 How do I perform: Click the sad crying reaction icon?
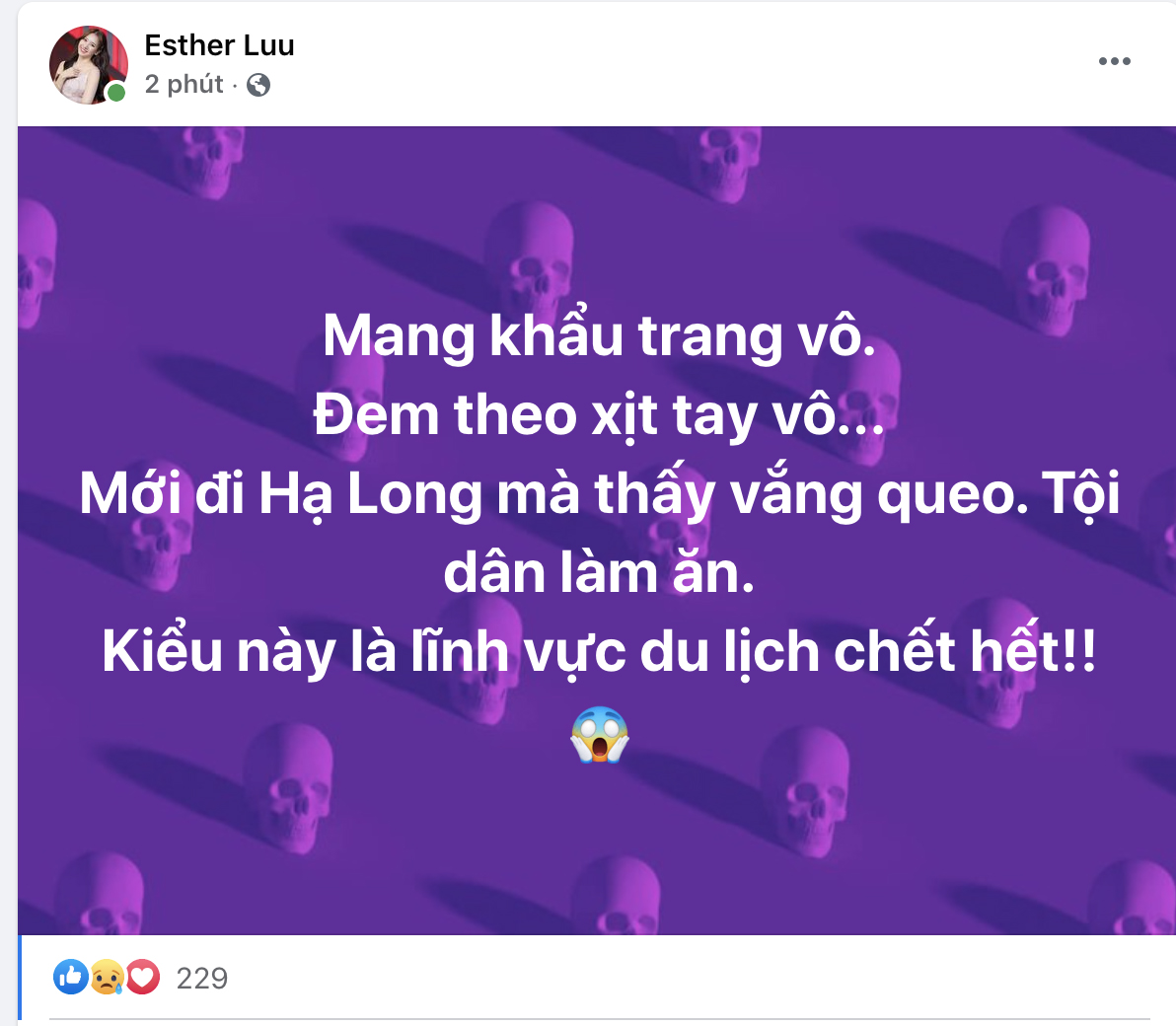click(107, 977)
